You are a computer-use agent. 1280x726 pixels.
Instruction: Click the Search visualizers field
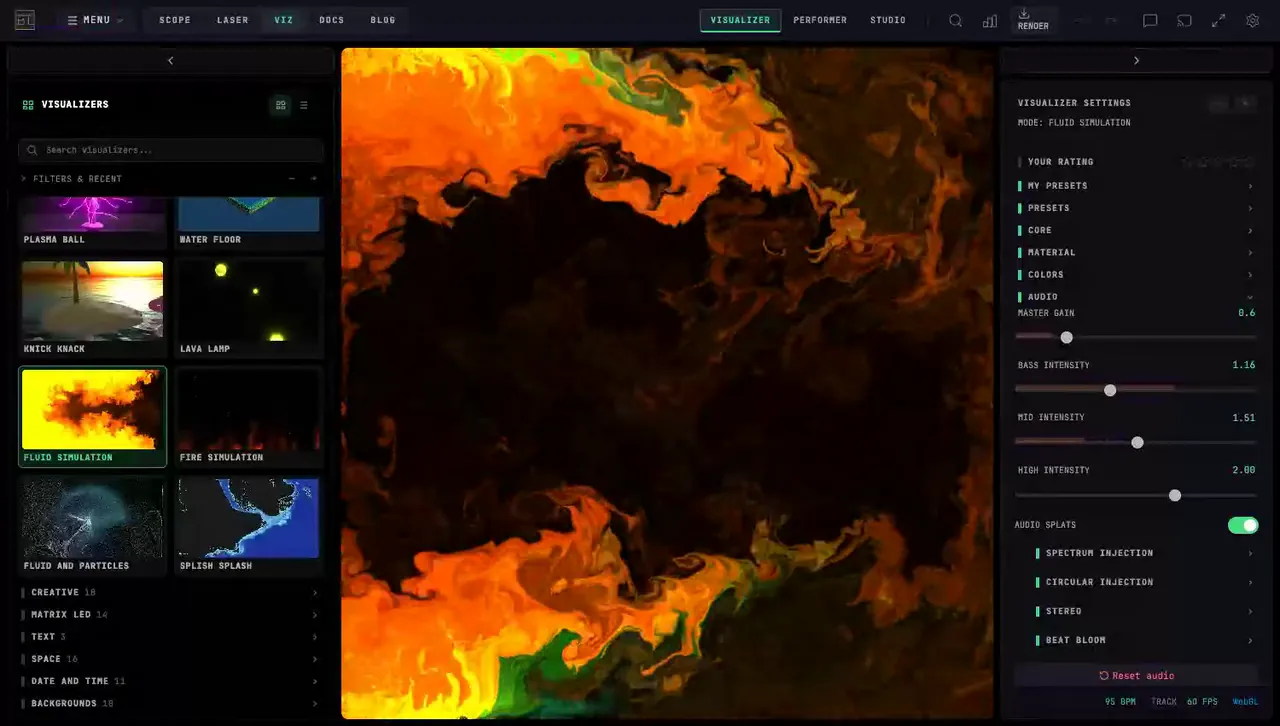[x=171, y=150]
